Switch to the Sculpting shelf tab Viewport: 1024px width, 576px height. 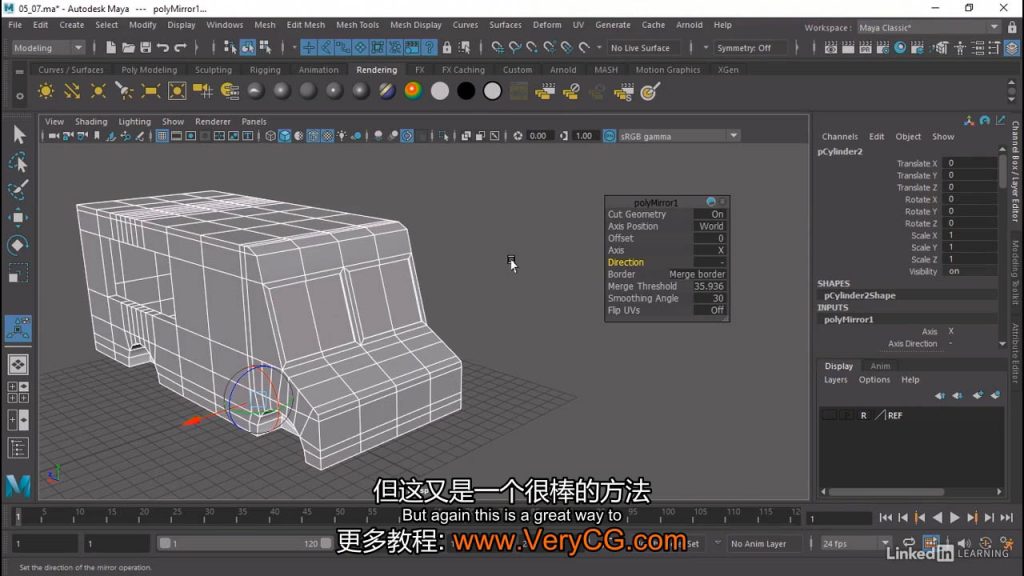pos(213,69)
